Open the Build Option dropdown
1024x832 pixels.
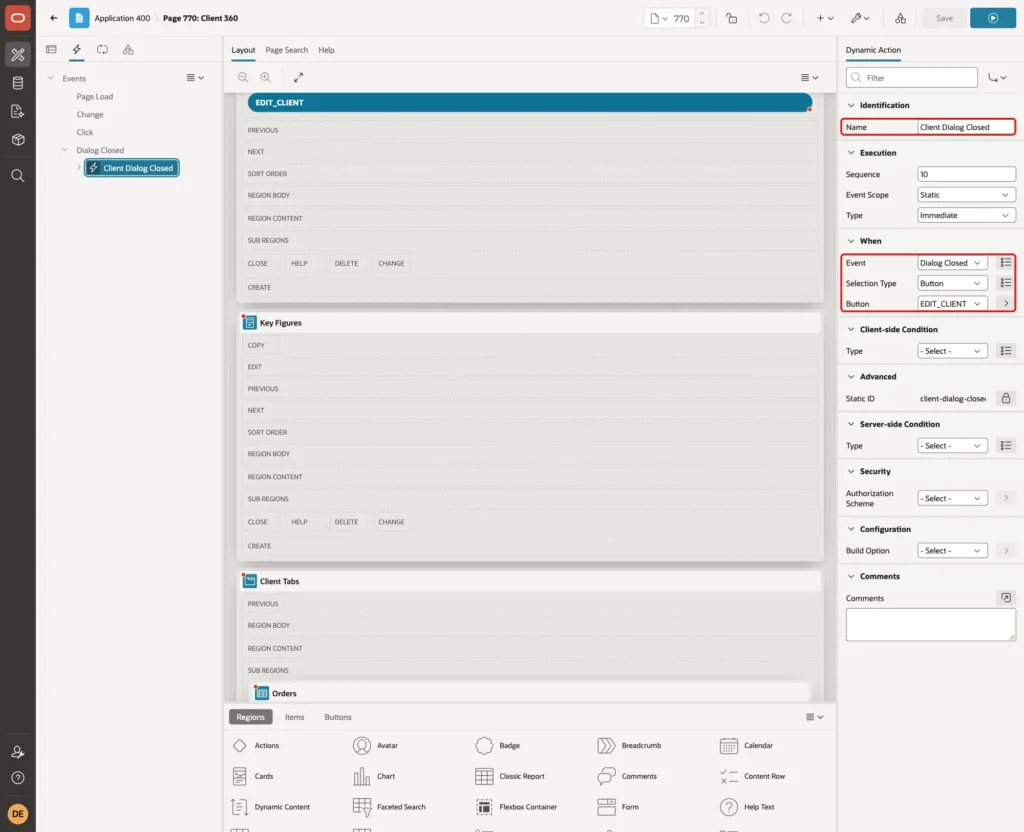(x=952, y=551)
